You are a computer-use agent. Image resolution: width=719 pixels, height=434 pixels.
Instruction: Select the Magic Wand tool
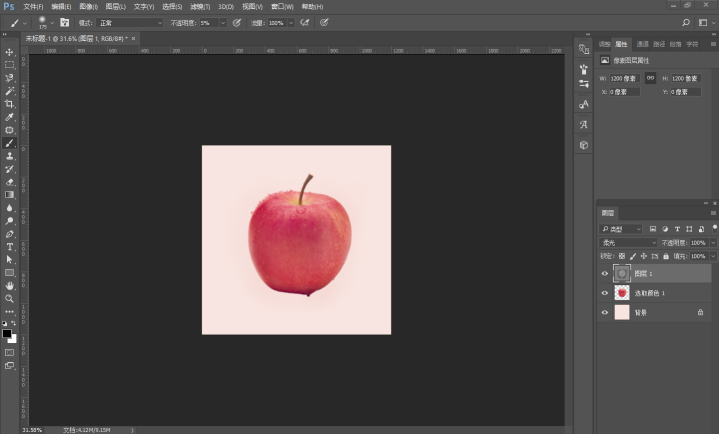9,91
